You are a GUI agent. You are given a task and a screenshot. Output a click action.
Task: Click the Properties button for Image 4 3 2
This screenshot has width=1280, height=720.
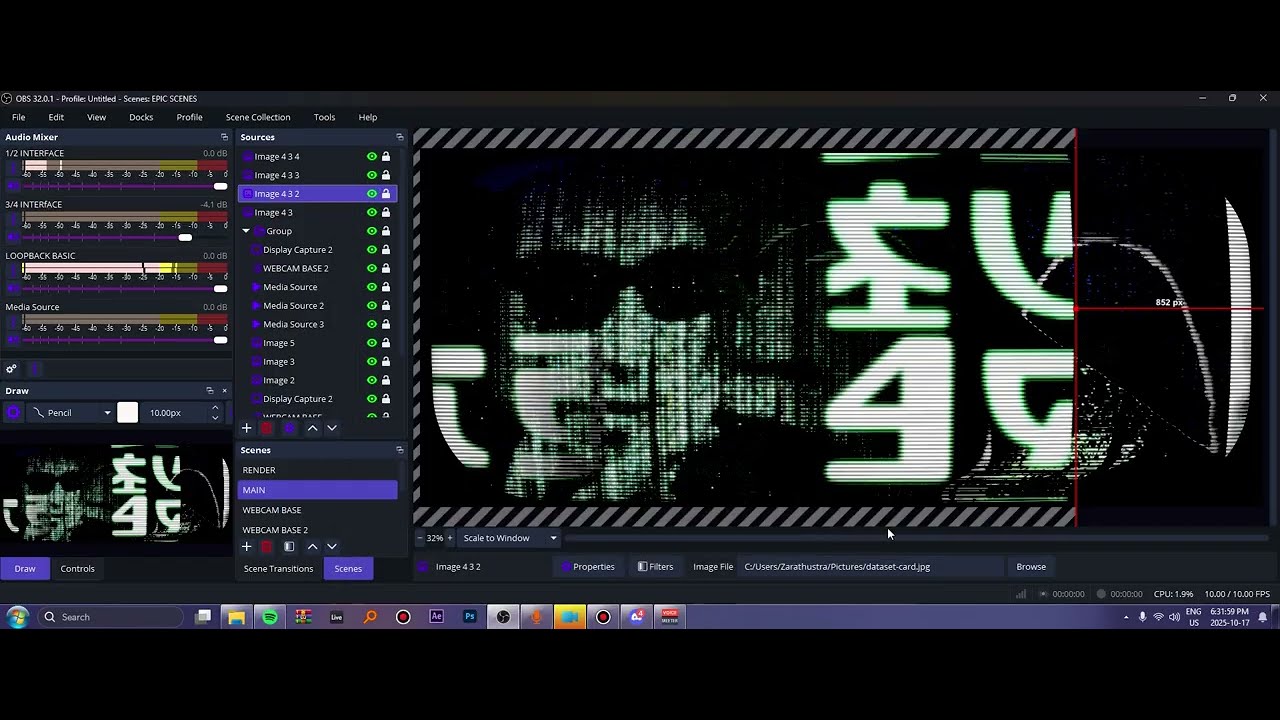coord(588,567)
